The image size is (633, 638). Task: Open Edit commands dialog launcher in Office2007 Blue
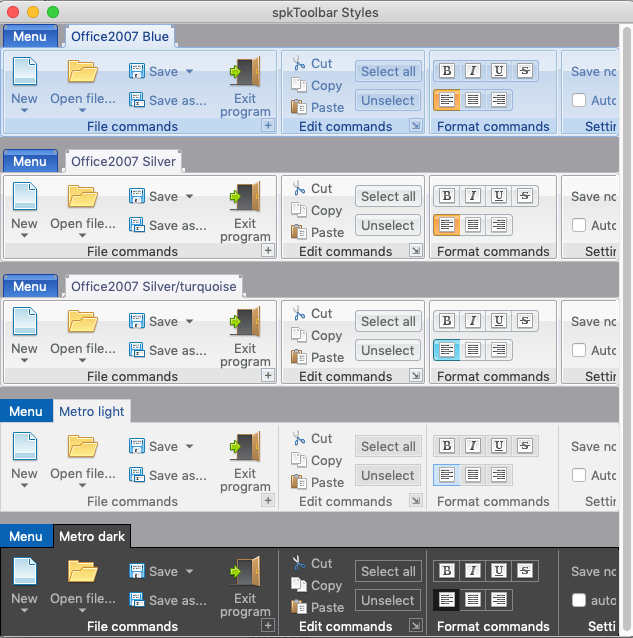click(x=416, y=125)
